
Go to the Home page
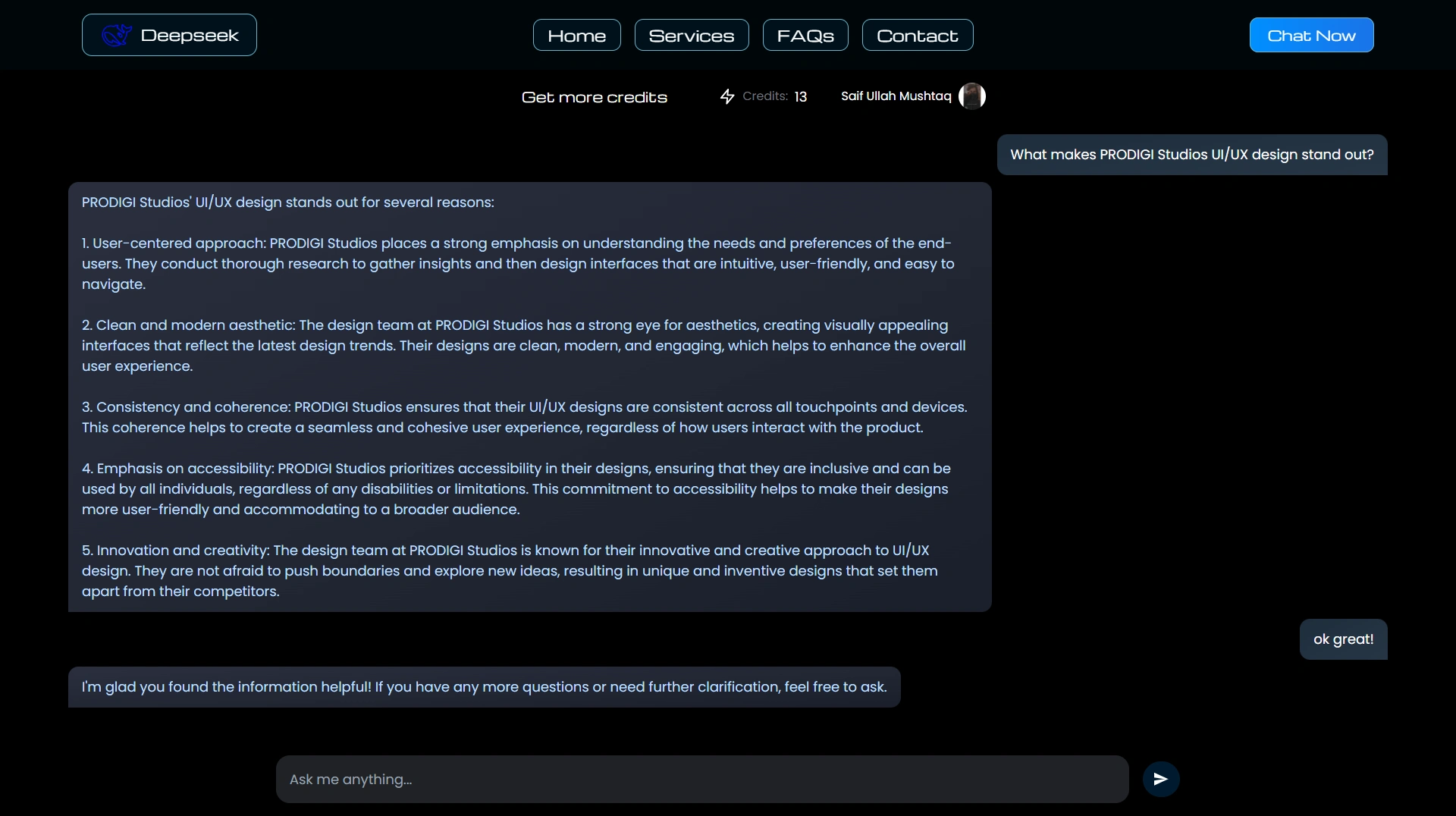pos(577,35)
